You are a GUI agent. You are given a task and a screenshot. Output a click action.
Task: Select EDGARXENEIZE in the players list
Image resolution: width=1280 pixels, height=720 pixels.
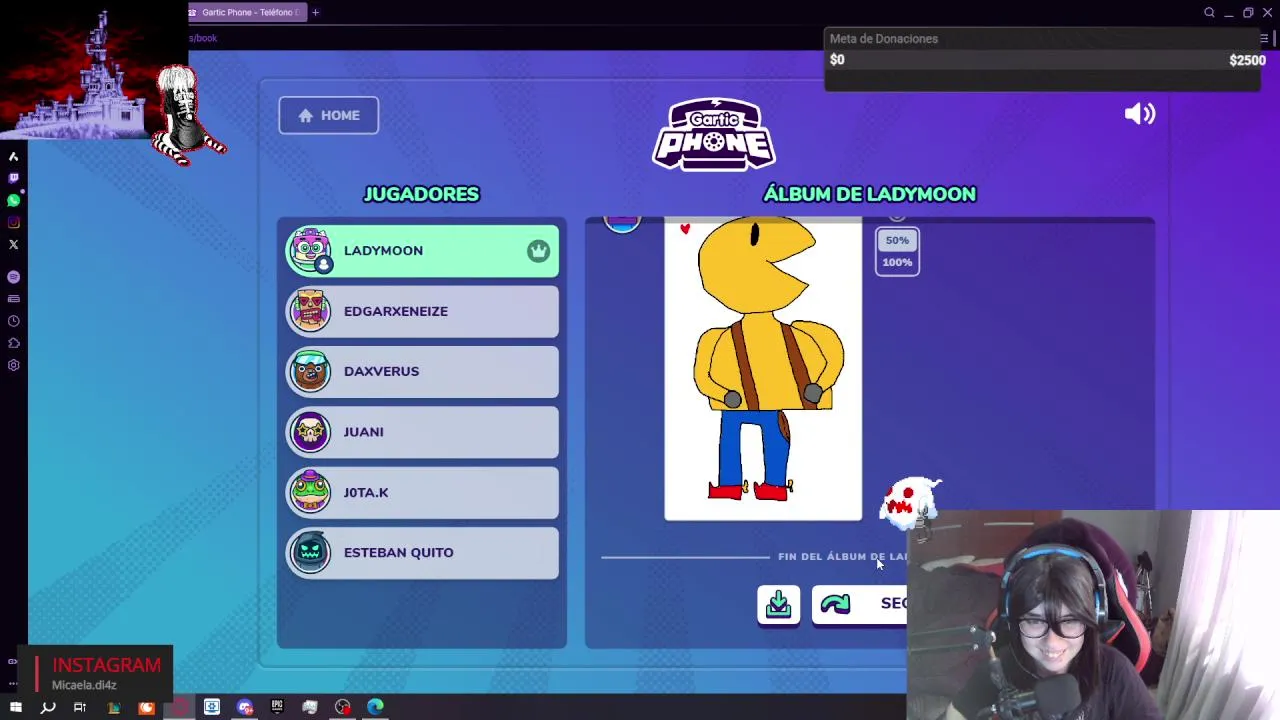[422, 311]
